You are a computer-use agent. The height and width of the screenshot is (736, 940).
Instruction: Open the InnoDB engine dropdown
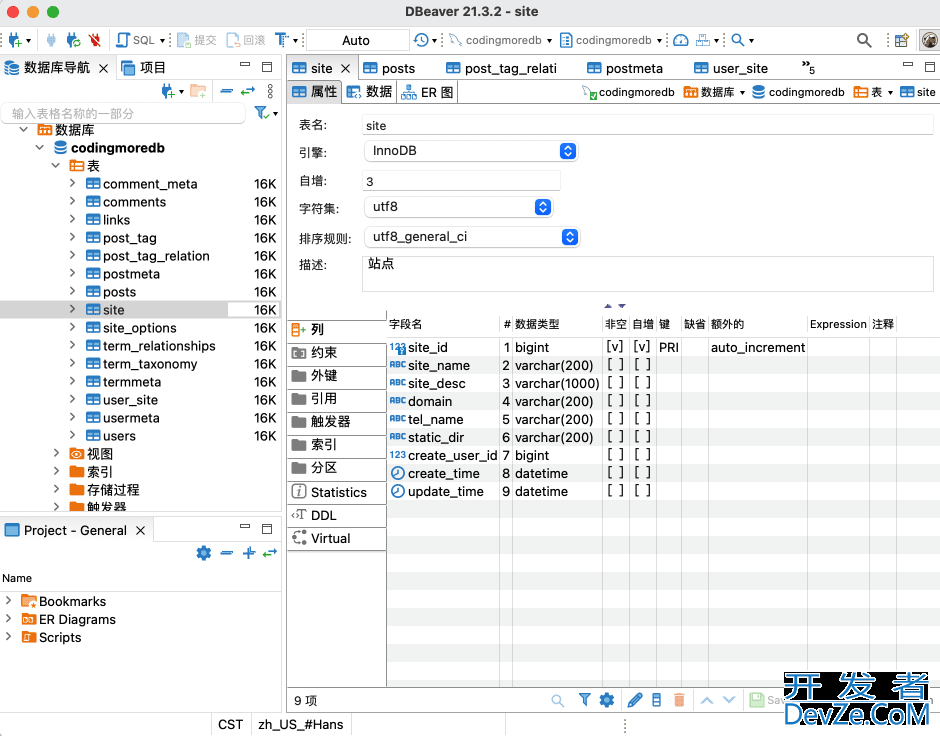pyautogui.click(x=471, y=151)
